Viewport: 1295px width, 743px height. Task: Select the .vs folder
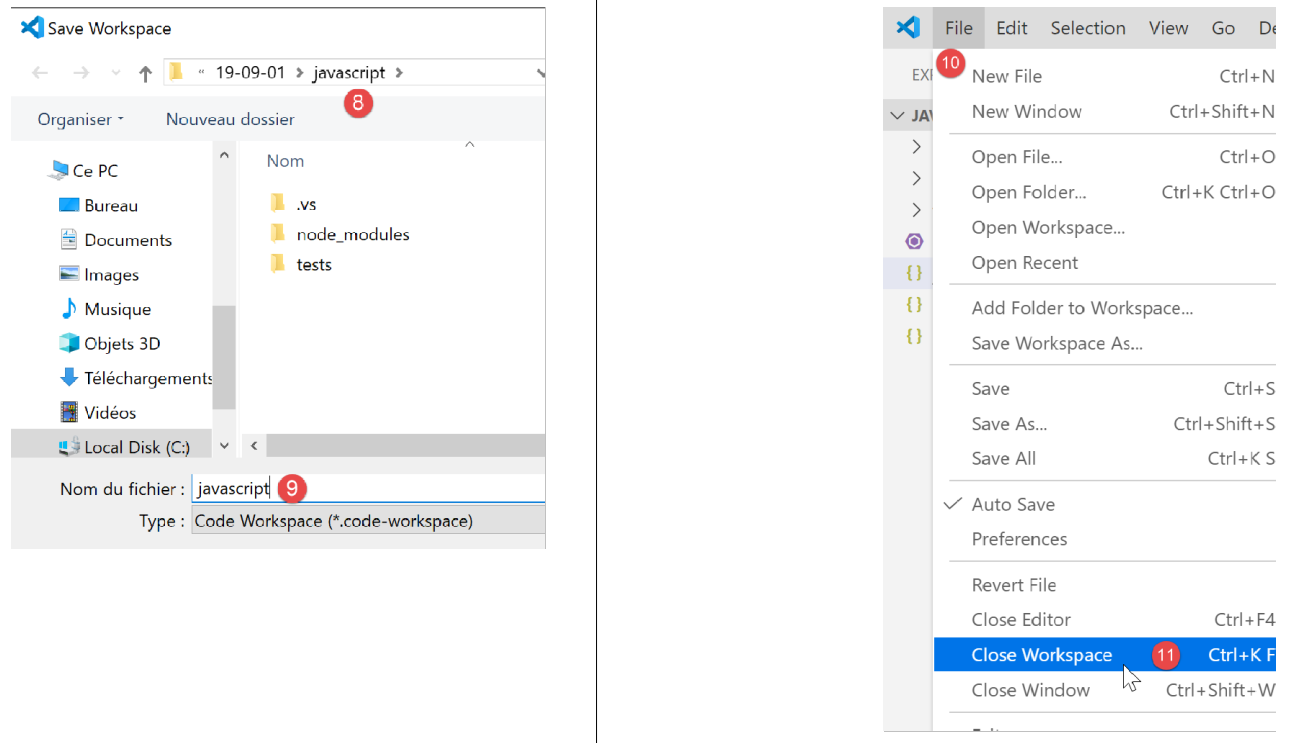click(306, 204)
